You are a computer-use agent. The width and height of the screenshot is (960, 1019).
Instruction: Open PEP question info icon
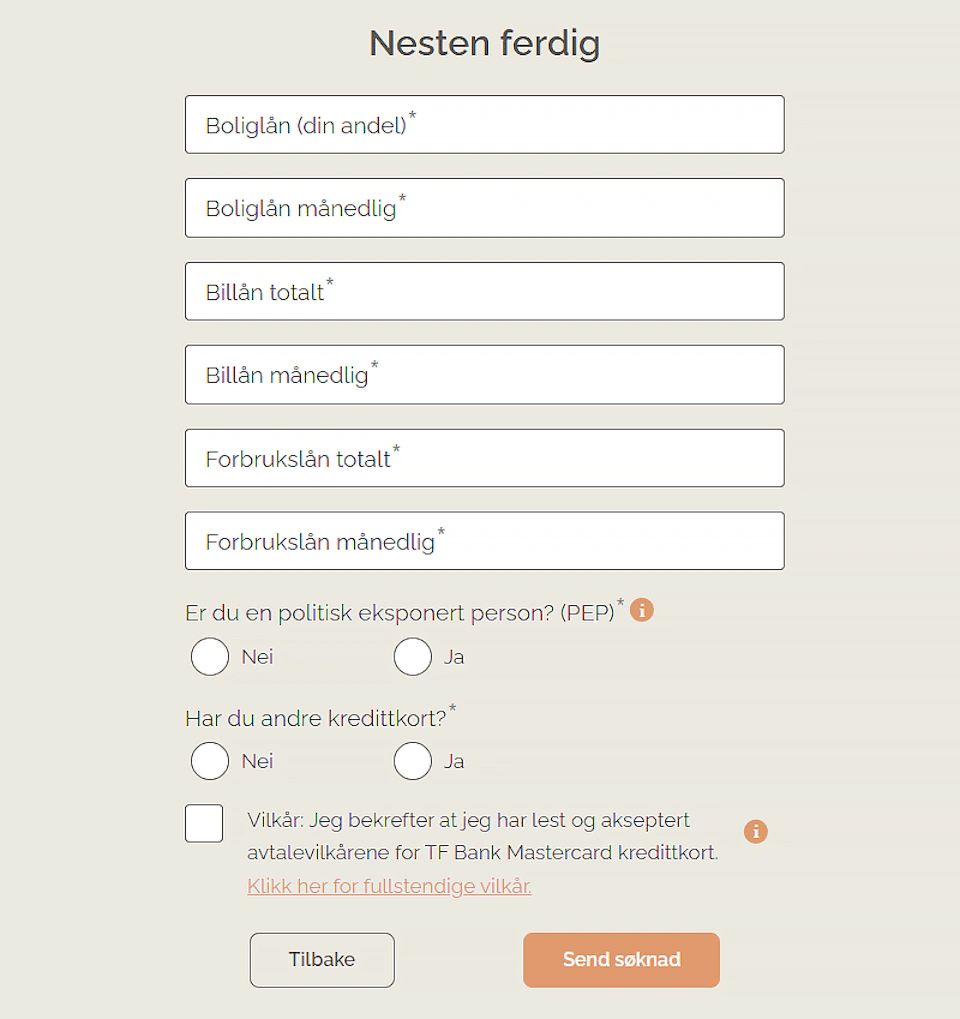(642, 609)
